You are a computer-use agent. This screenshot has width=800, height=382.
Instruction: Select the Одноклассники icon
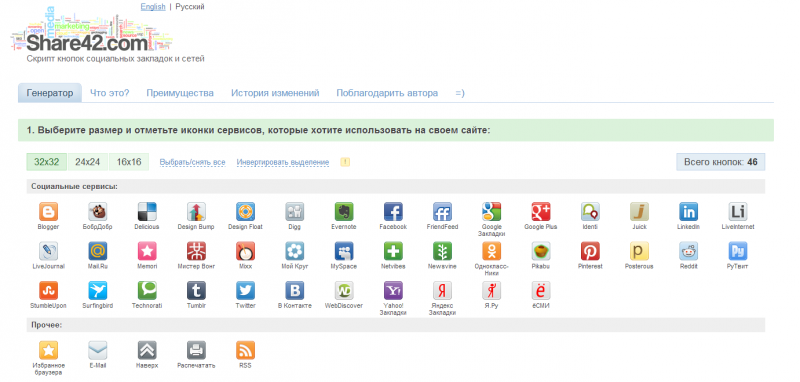[x=491, y=251]
